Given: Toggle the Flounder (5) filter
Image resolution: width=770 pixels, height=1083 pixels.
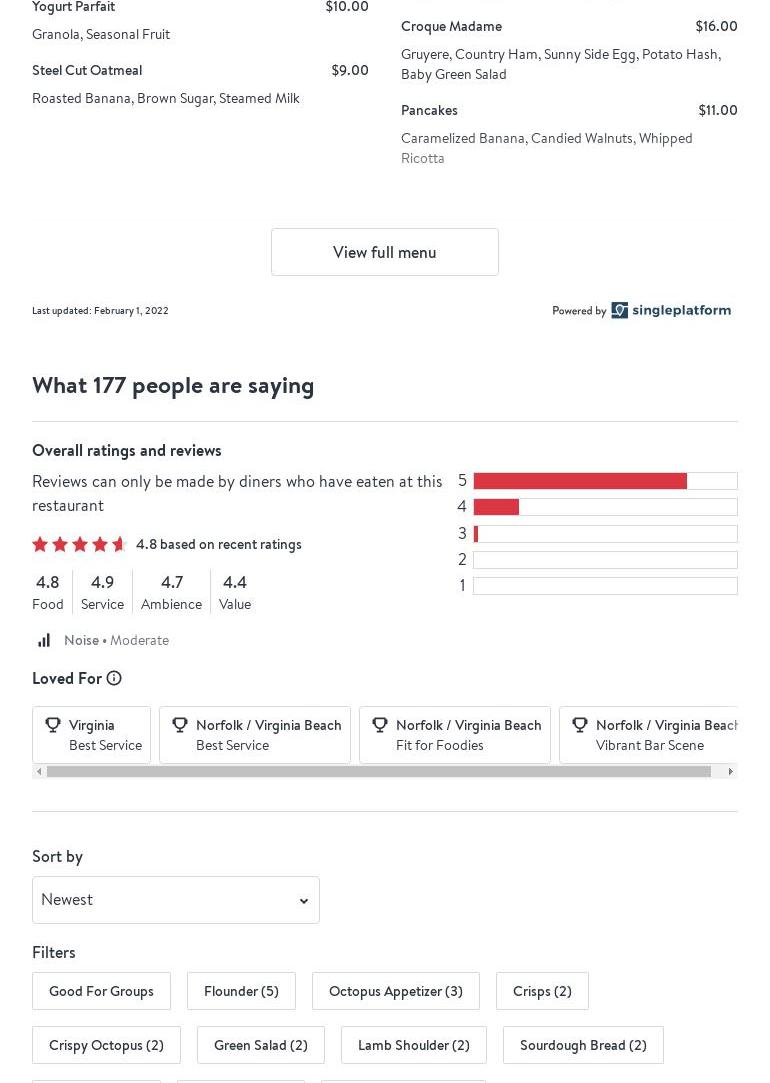Looking at the screenshot, I should pos(241,991).
